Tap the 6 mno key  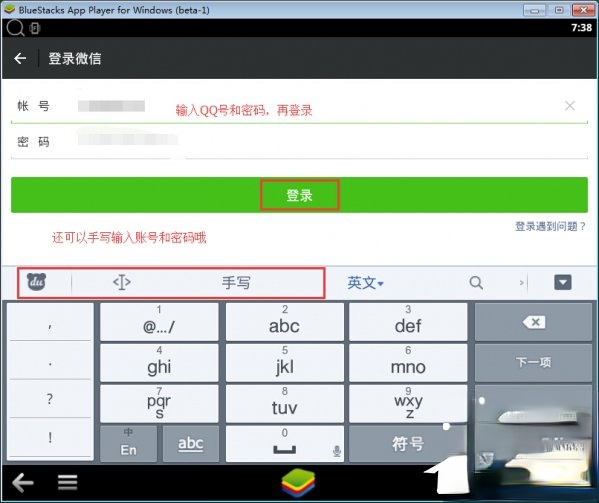pos(408,362)
